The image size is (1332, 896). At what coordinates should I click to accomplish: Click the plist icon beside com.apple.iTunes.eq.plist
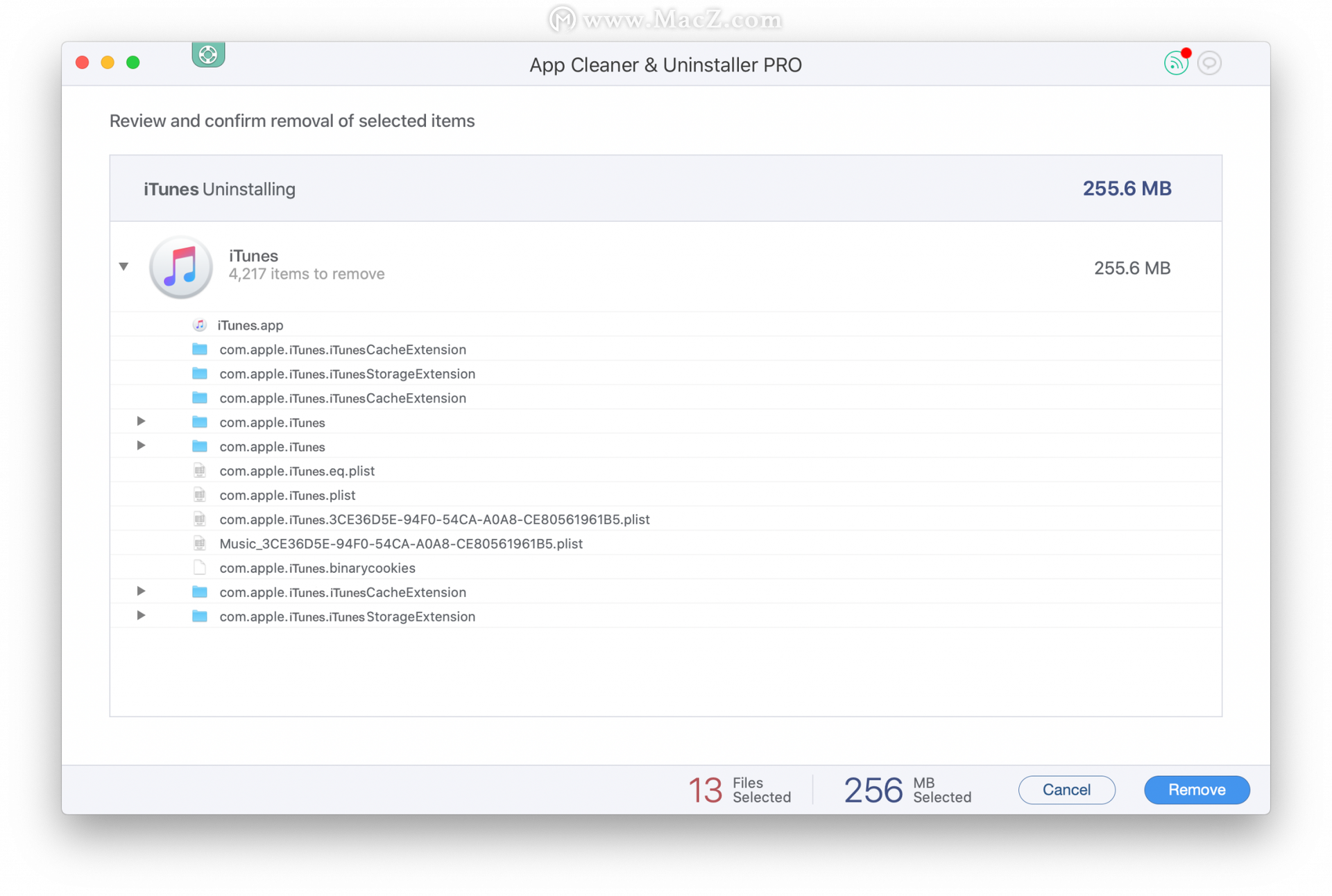coord(200,470)
